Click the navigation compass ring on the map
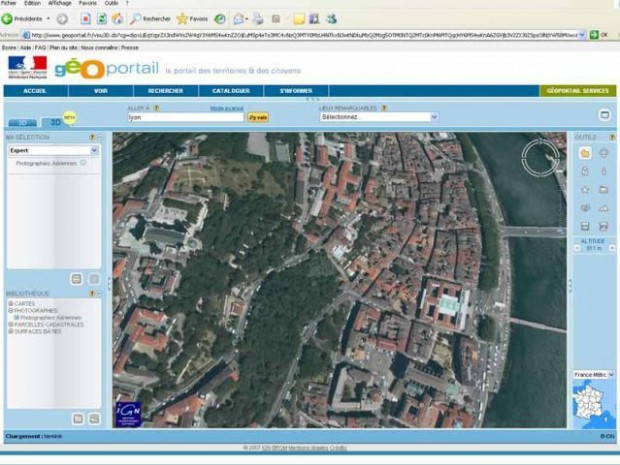The height and width of the screenshot is (465, 620). [x=541, y=158]
